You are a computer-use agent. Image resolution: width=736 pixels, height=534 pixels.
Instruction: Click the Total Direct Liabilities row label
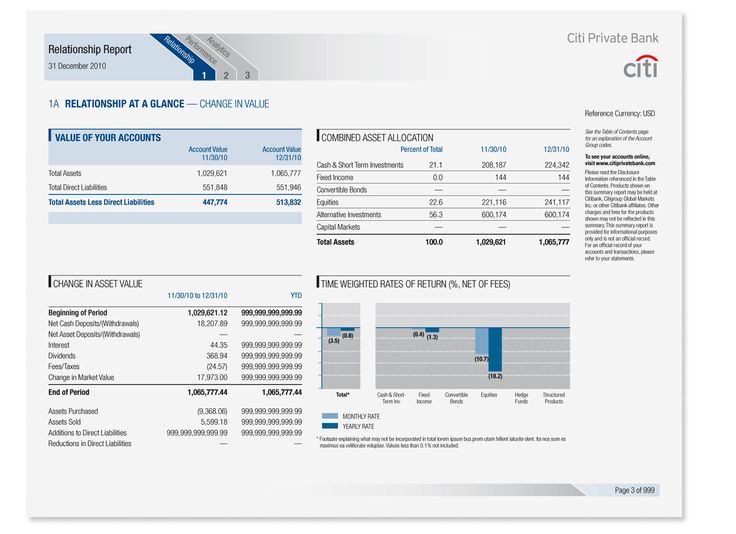pyautogui.click(x=77, y=187)
